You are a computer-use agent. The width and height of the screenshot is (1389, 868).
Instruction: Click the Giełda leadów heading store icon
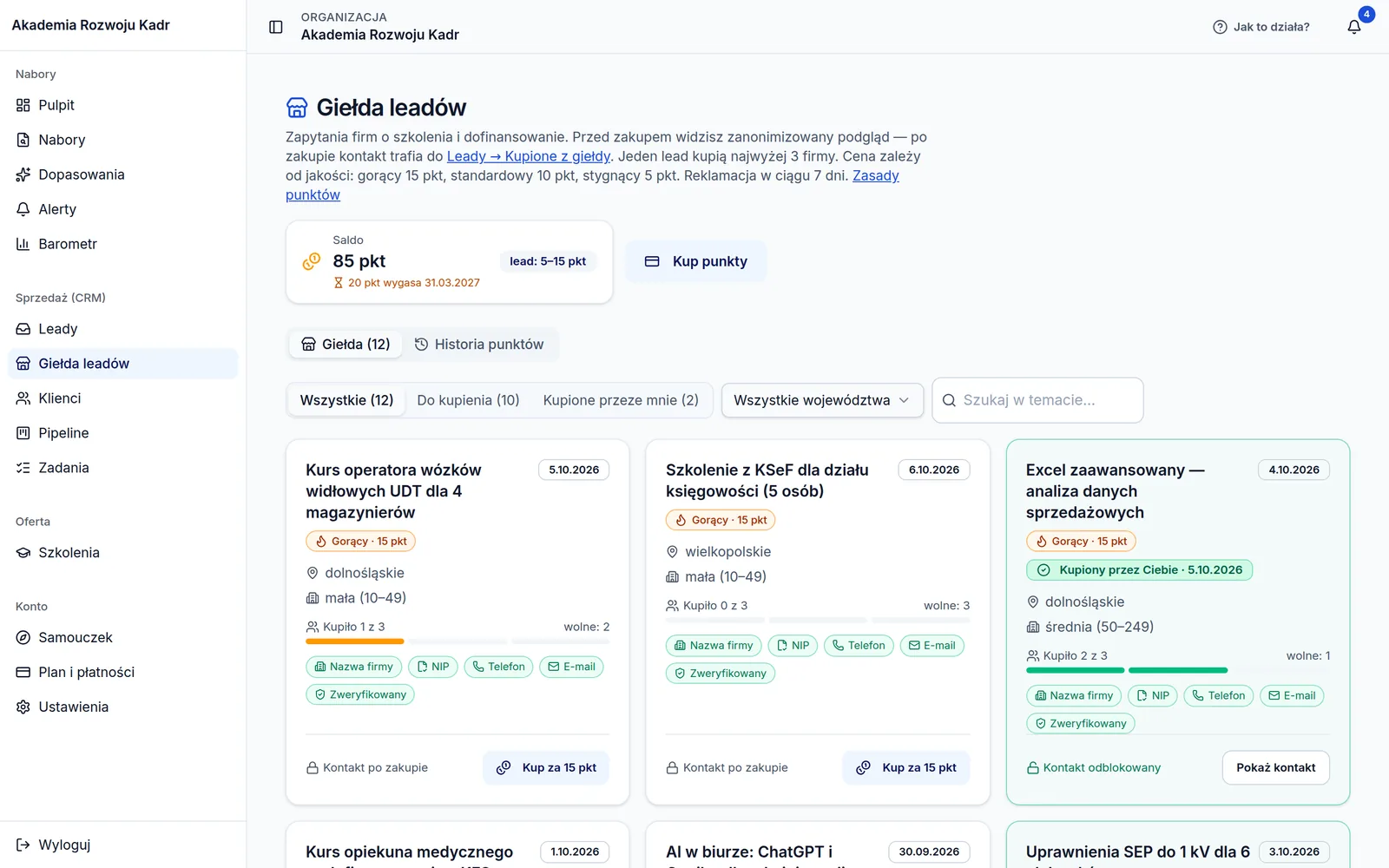point(297,108)
